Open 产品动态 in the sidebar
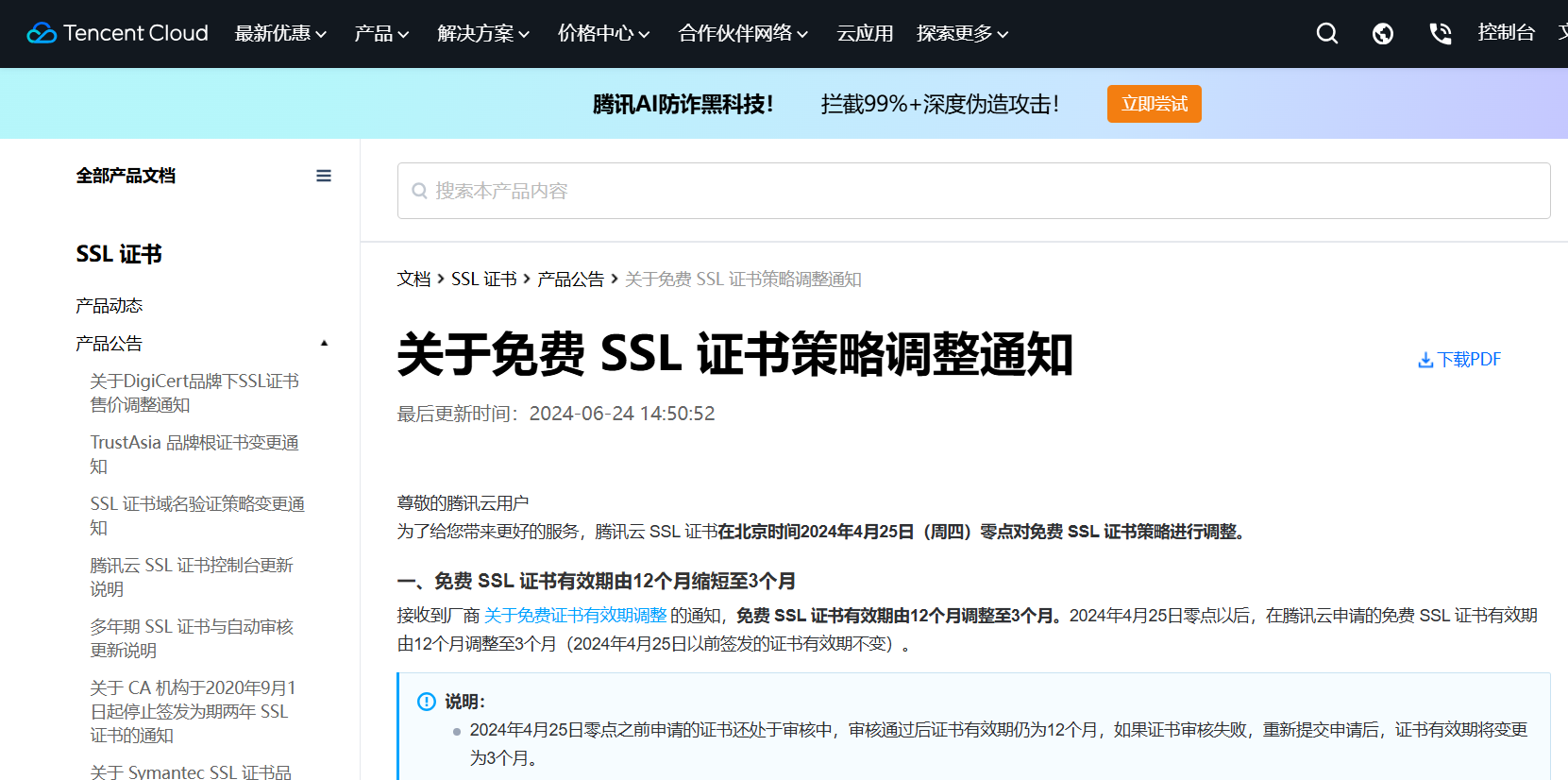The height and width of the screenshot is (780, 1568). (x=109, y=306)
